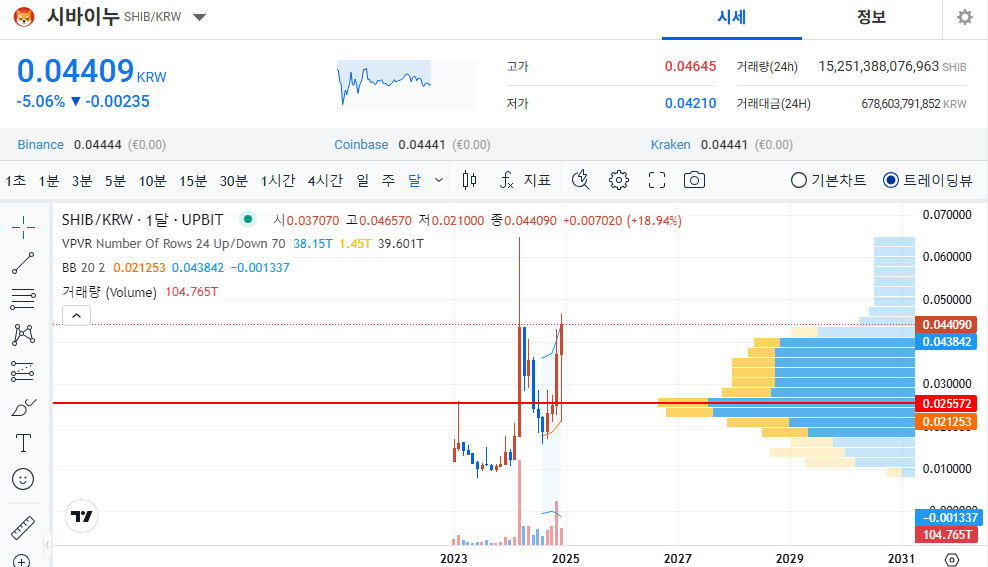The height and width of the screenshot is (567, 988).
Task: Select the 3분 timeframe
Action: [82, 181]
